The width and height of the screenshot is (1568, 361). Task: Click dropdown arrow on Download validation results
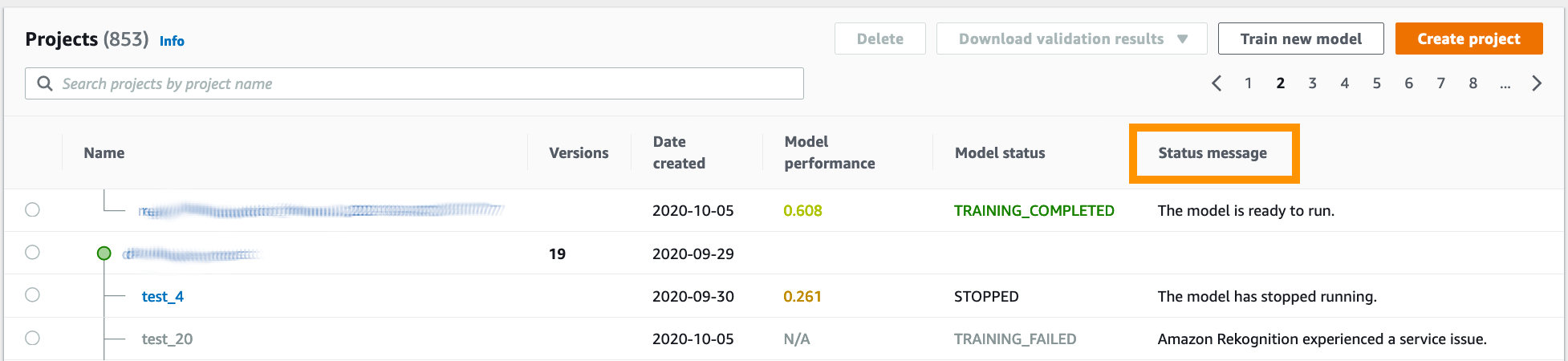pos(1182,39)
